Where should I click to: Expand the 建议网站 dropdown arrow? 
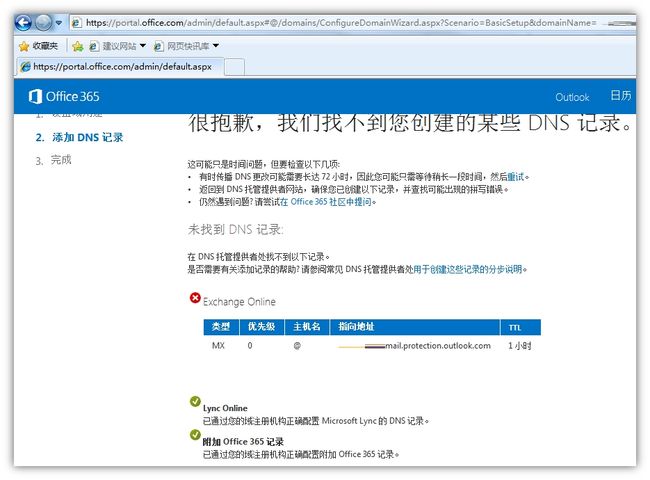[x=143, y=46]
